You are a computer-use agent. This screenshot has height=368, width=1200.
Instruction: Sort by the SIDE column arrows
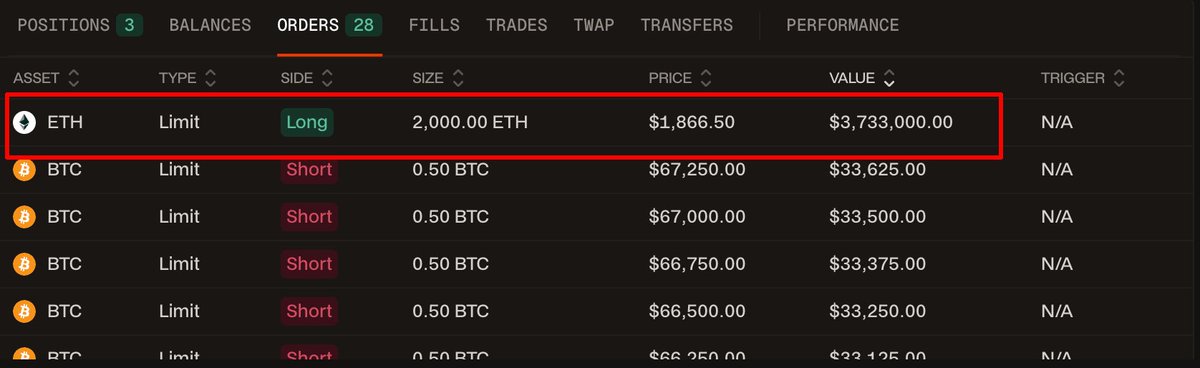pos(327,77)
